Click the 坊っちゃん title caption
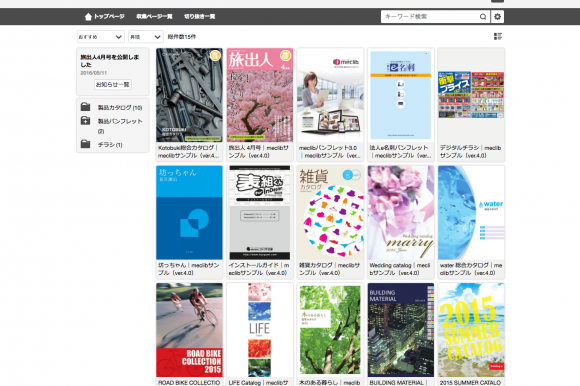 (x=189, y=269)
